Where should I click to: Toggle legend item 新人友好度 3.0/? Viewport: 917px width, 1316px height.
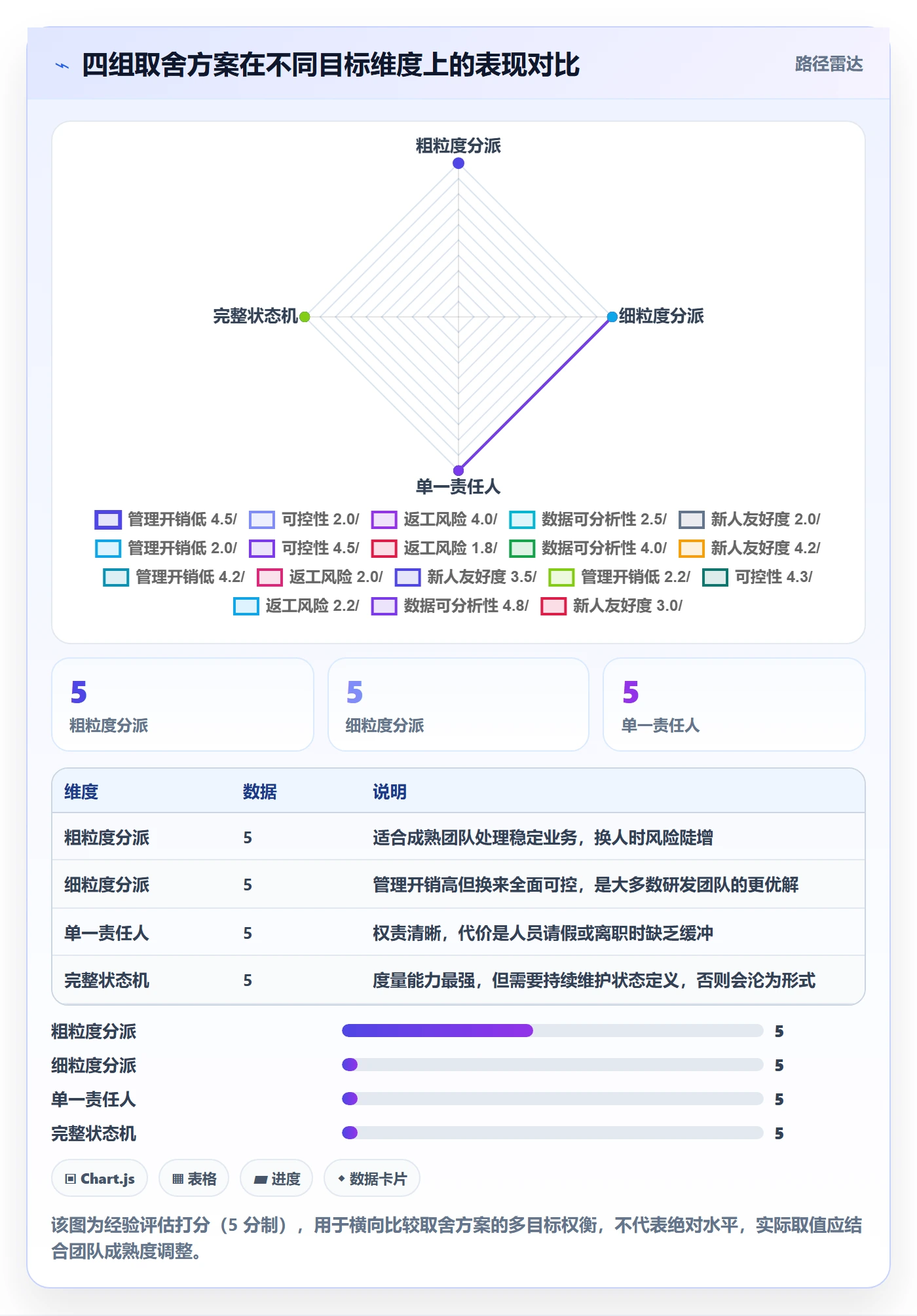coord(612,606)
